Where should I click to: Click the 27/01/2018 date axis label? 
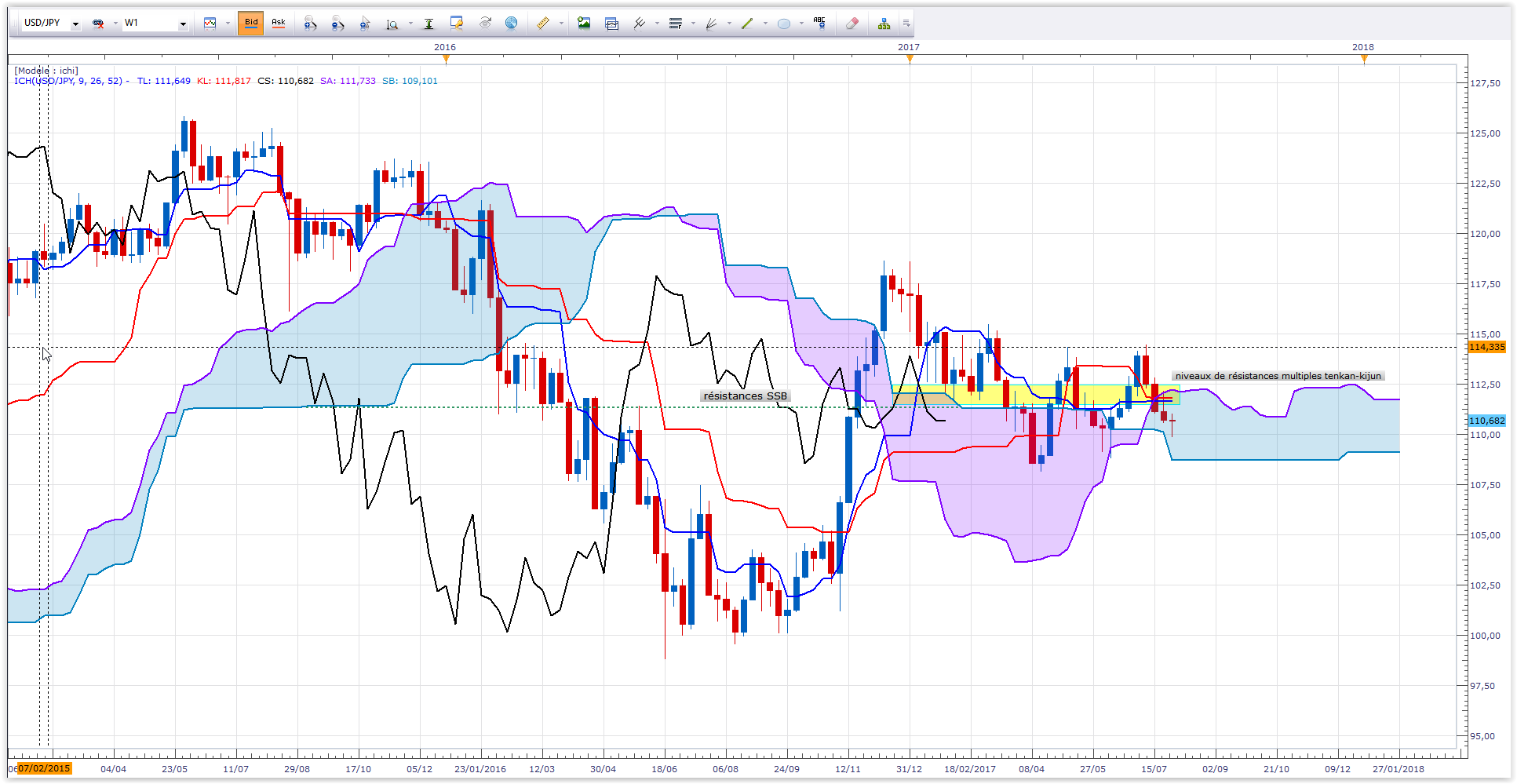click(x=1398, y=769)
